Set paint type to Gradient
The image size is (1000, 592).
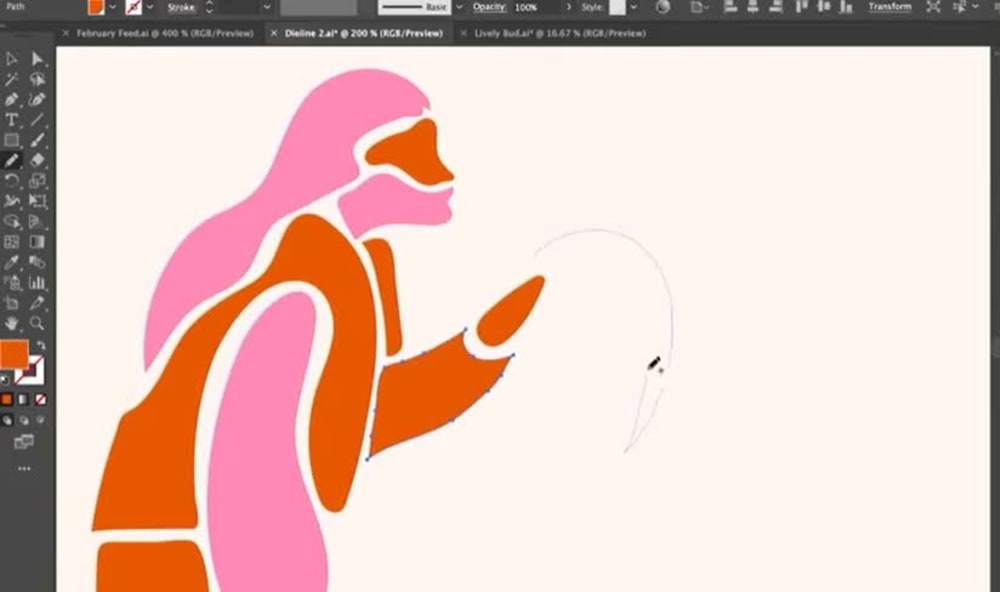point(24,399)
